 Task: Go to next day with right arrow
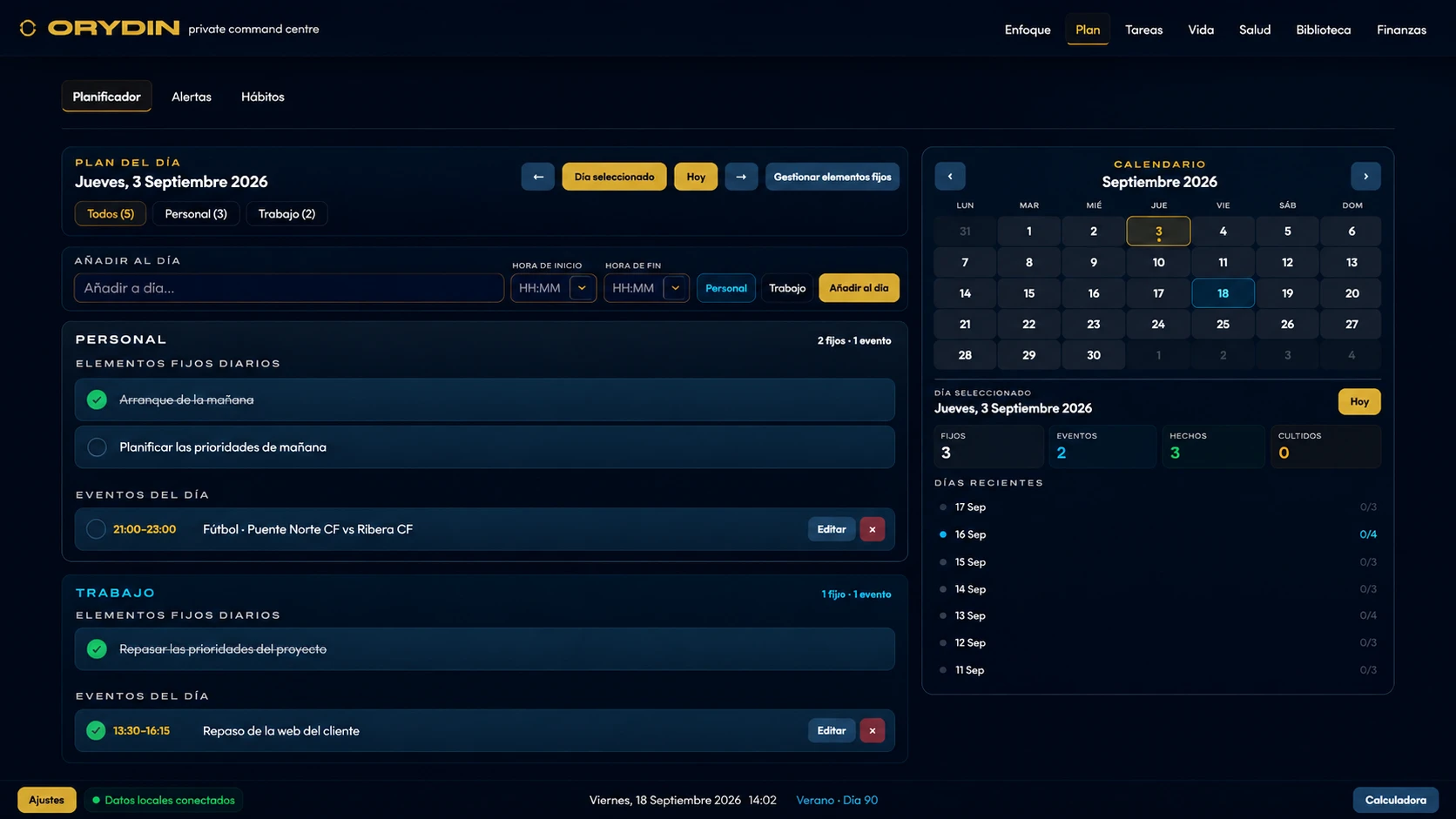(x=741, y=177)
